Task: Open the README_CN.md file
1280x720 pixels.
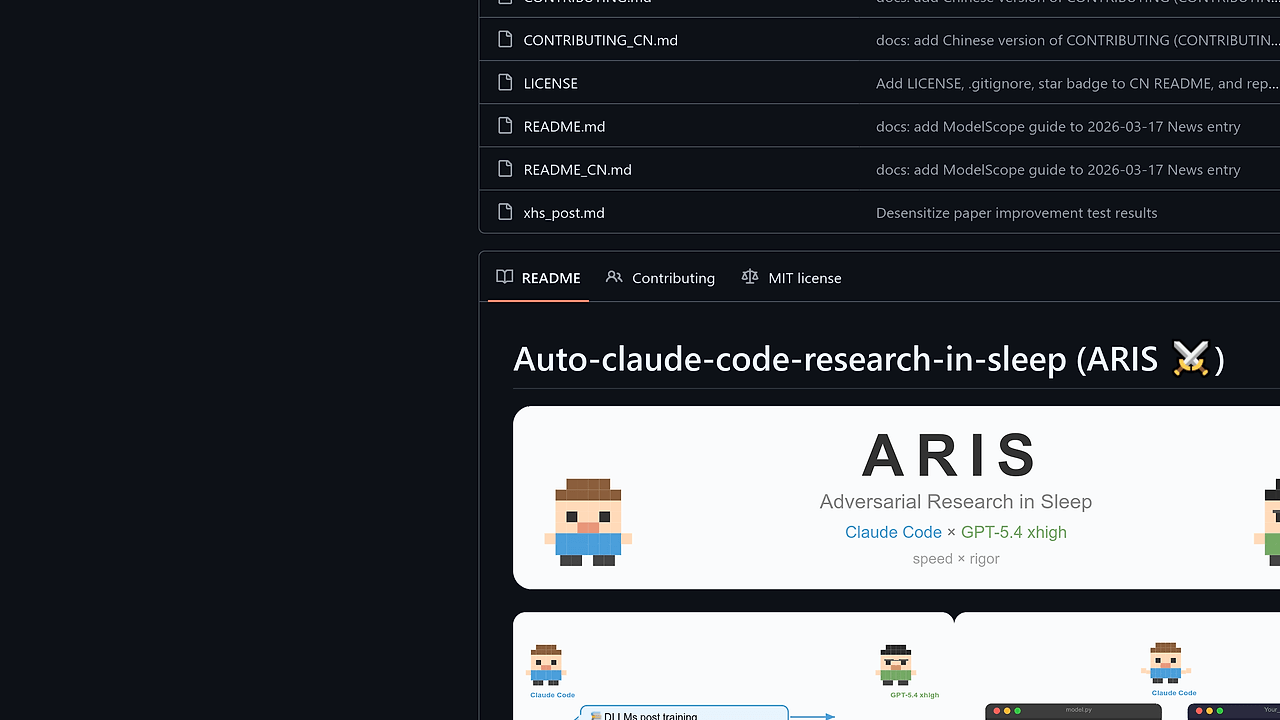Action: pyautogui.click(x=577, y=169)
